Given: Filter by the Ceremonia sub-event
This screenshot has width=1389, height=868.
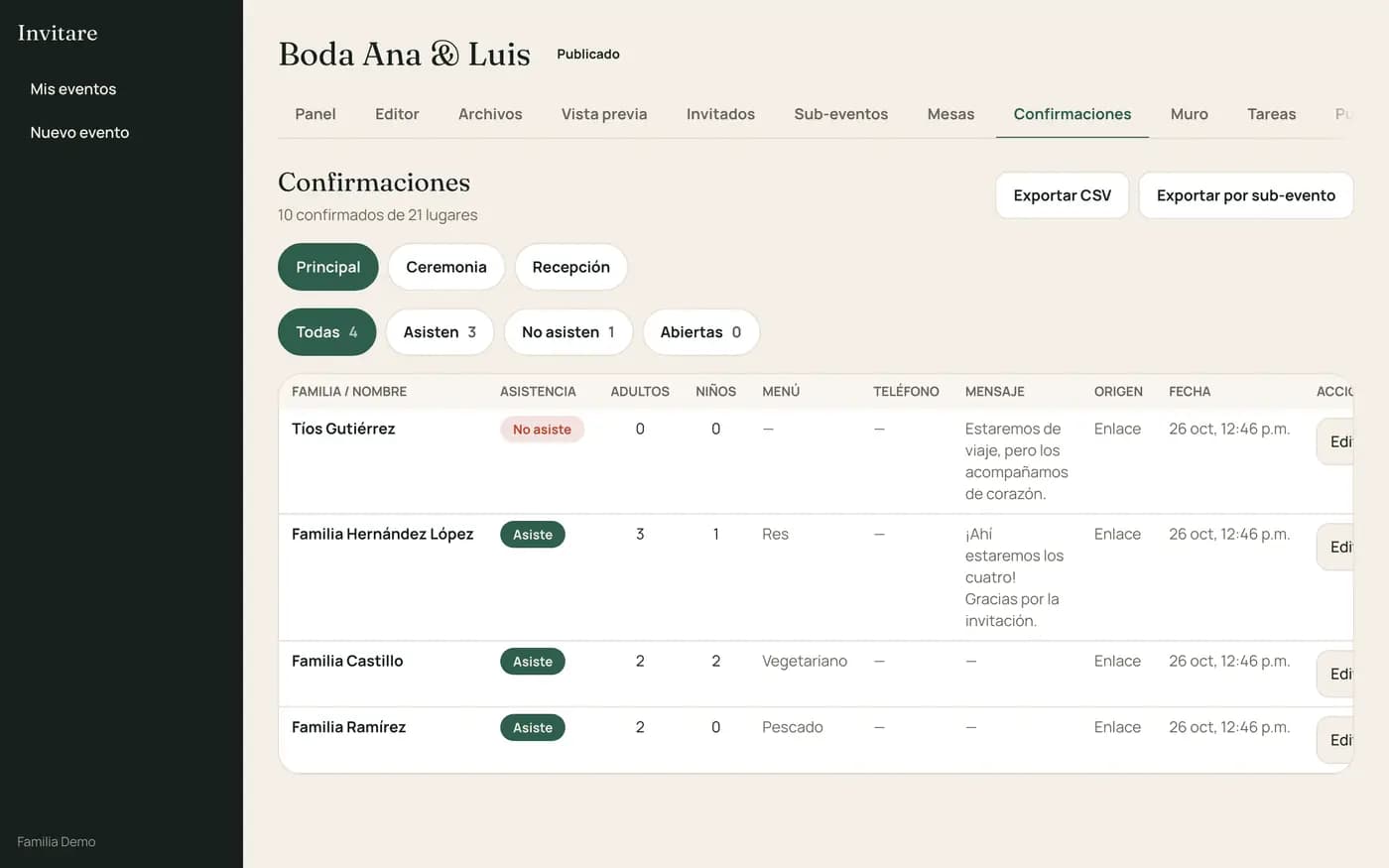Looking at the screenshot, I should pos(446,267).
